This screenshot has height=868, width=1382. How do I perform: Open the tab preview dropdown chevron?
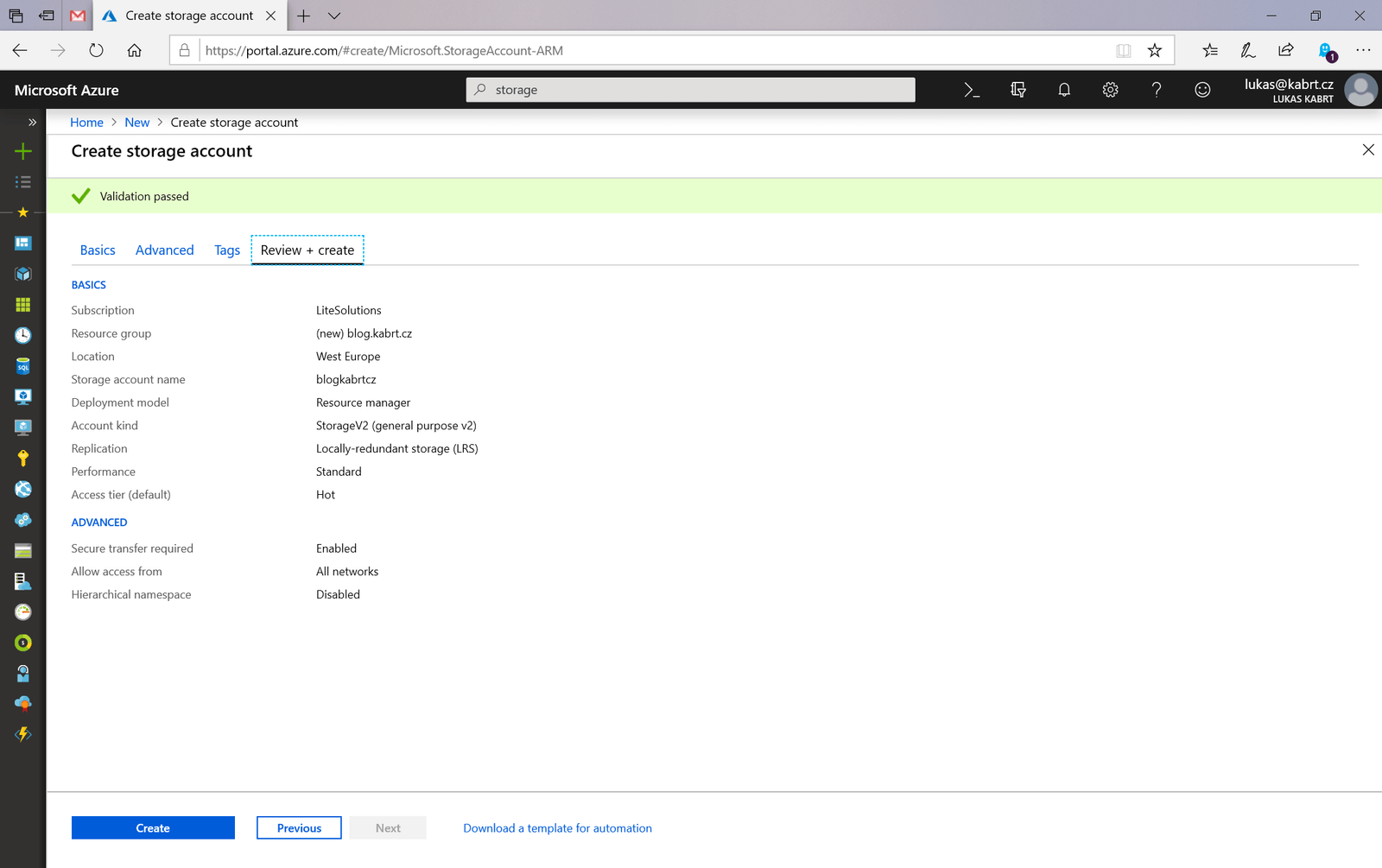point(334,16)
